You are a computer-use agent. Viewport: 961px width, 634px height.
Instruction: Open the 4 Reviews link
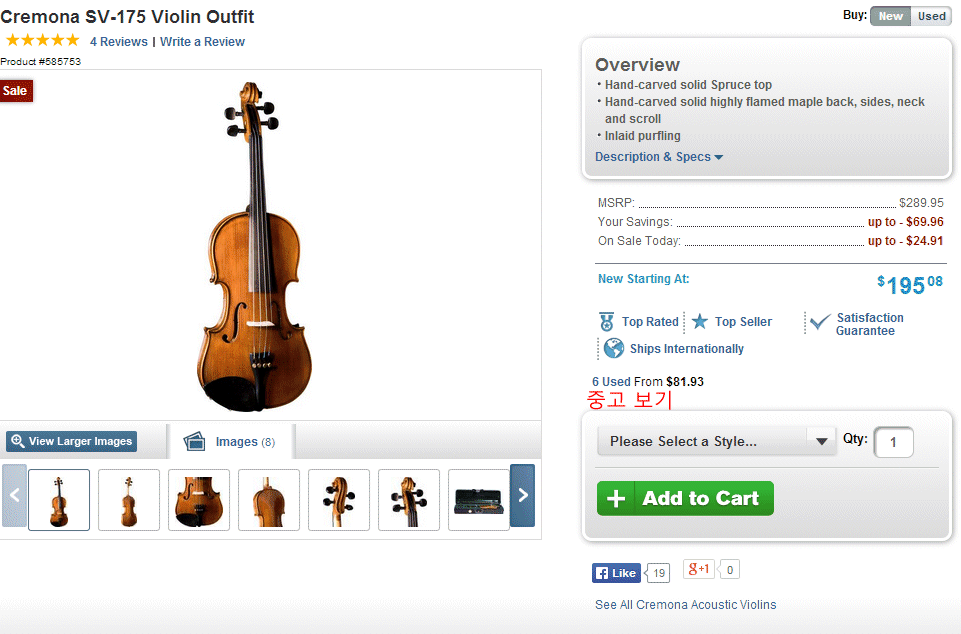(x=118, y=42)
